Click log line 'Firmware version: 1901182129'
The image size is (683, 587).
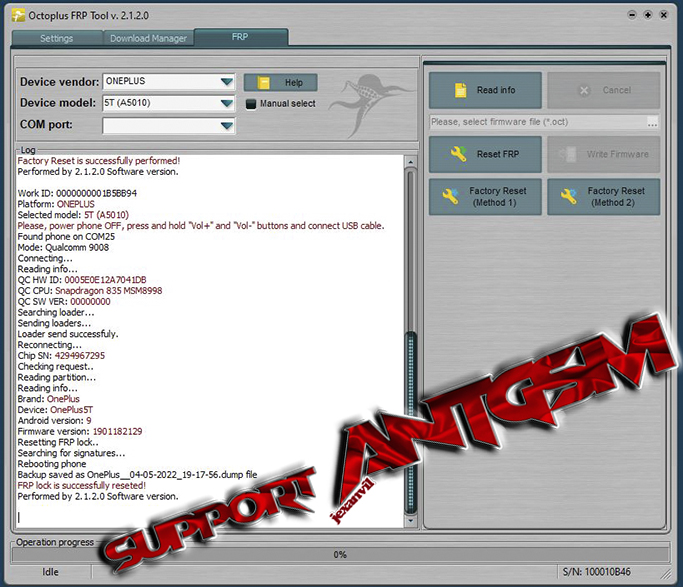[80, 432]
